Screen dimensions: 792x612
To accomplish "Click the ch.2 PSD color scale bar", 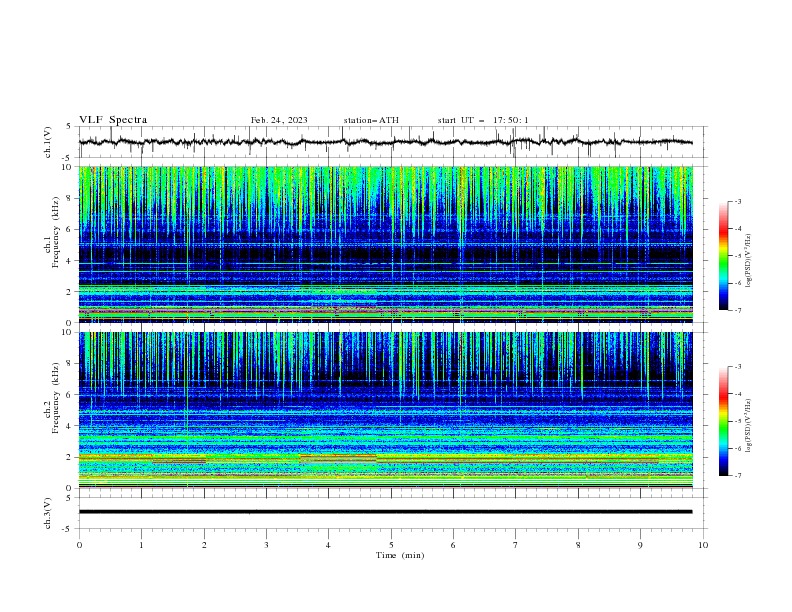I will click(723, 421).
